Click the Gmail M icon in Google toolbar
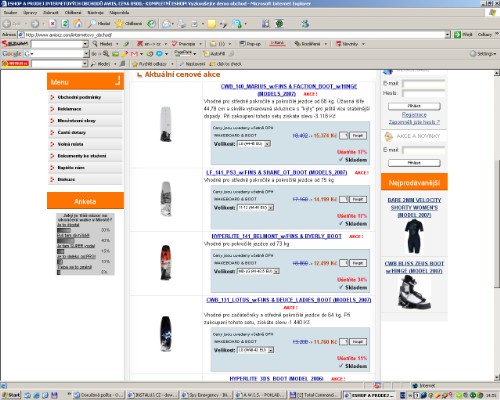Screen dimensions: 500x400 tap(135, 54)
